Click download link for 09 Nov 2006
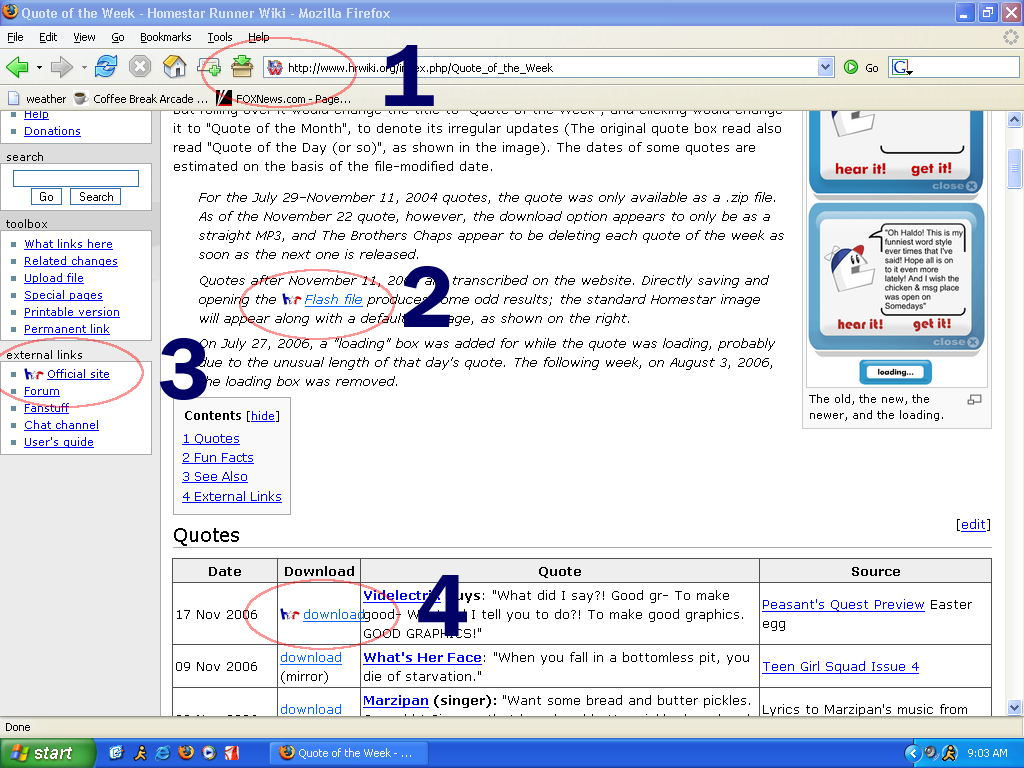The height and width of the screenshot is (768, 1024). coord(311,657)
